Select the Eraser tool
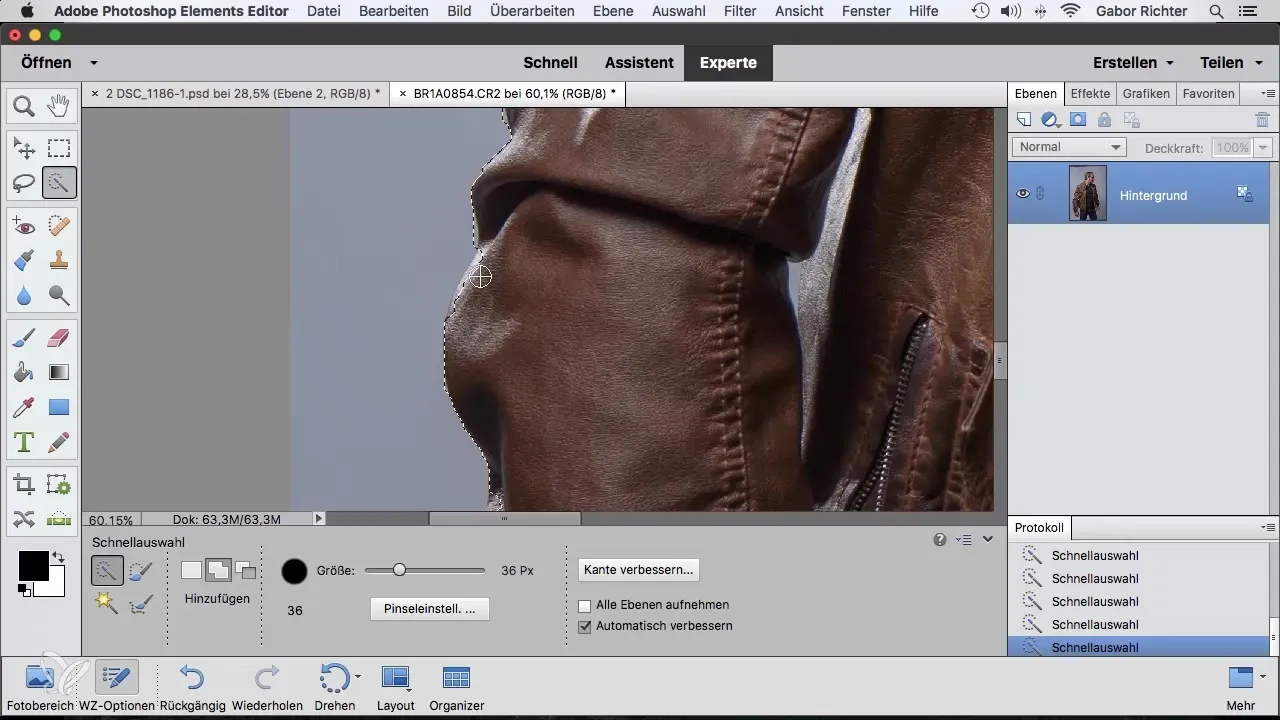 pos(59,339)
